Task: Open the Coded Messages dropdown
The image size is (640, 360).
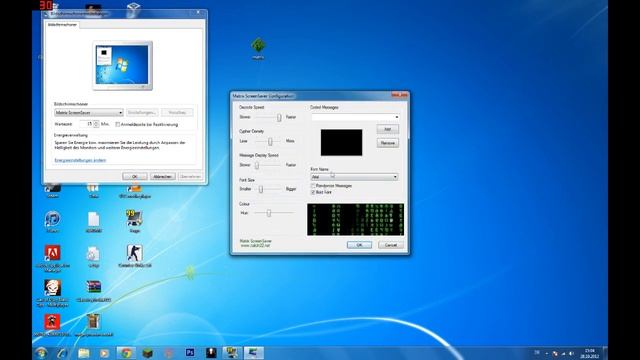Action: tap(355, 117)
